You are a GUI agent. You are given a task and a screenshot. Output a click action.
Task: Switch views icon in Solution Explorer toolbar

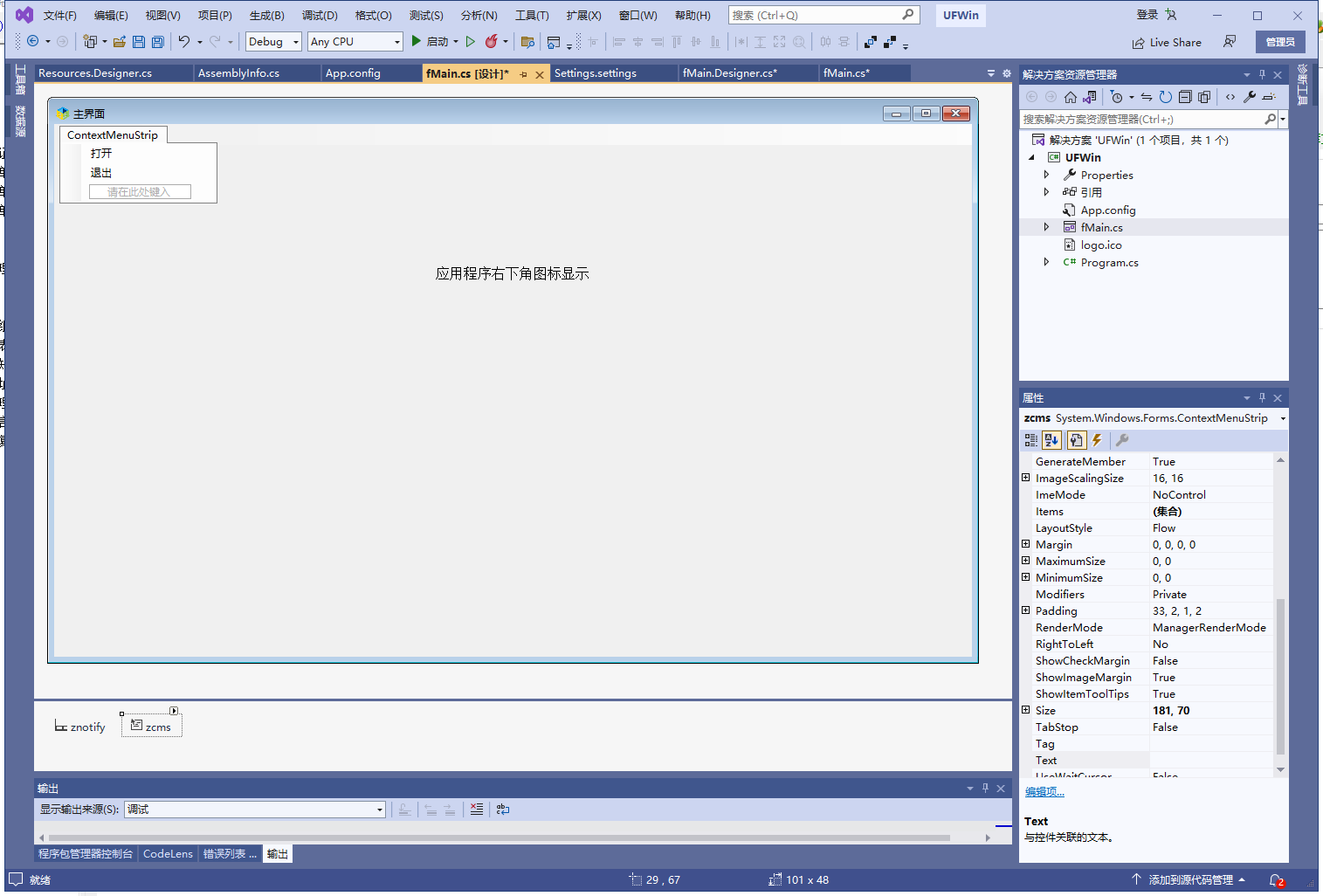(1090, 97)
